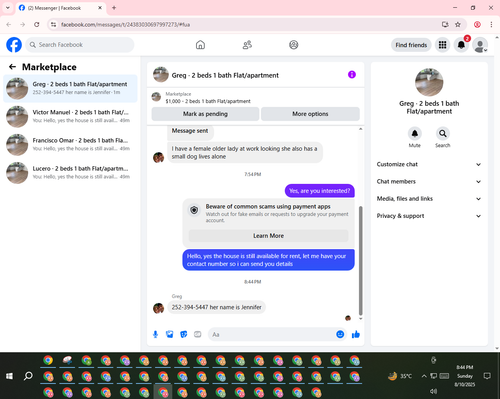Open Windows Start button
Viewport: 500px width, 399px height.
click(x=9, y=376)
